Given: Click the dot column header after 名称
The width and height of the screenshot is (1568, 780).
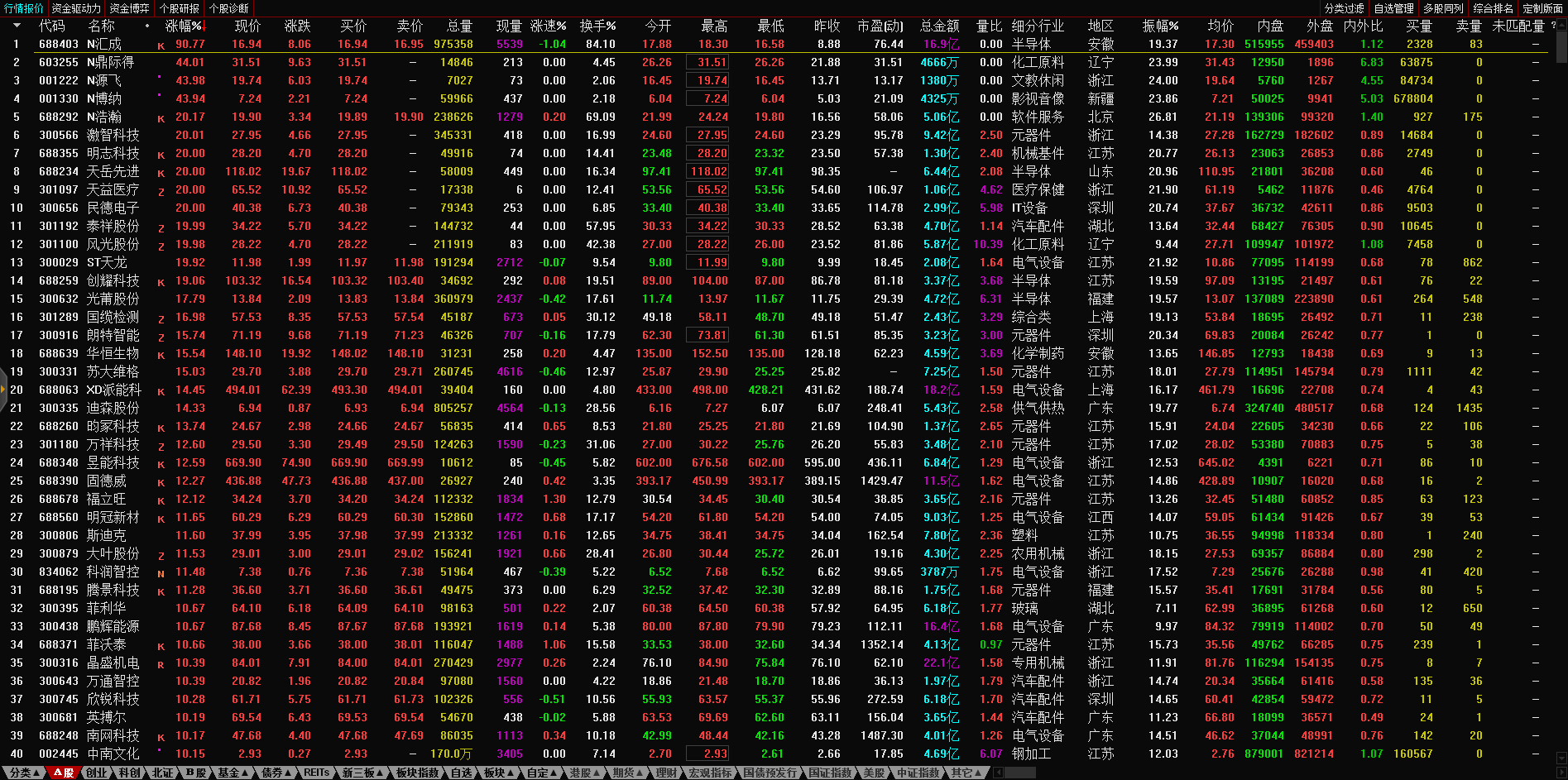Looking at the screenshot, I should coord(147,26).
